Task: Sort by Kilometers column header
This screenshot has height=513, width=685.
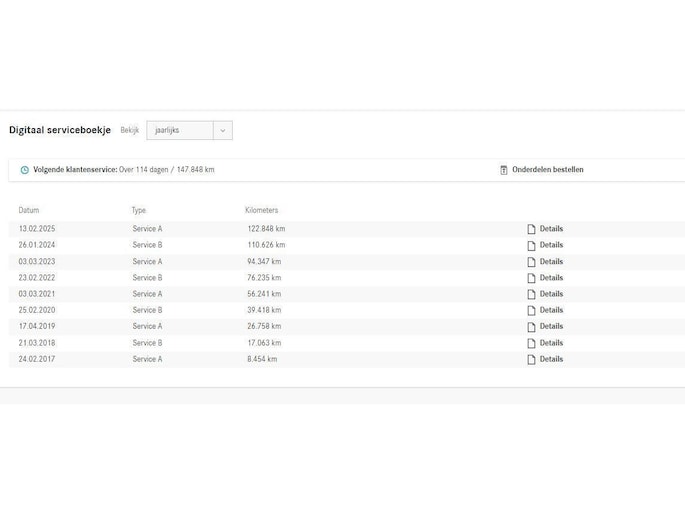Action: pos(261,210)
